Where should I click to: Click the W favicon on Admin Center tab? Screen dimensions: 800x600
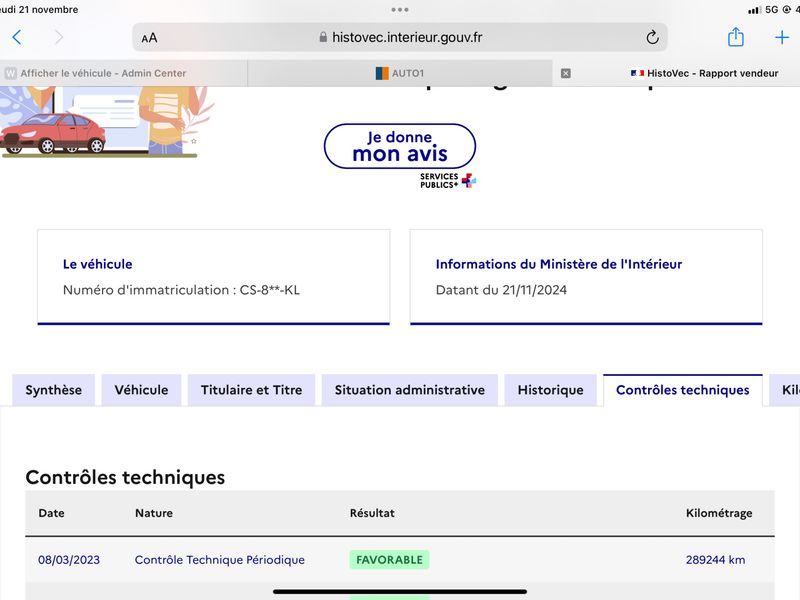[10, 73]
